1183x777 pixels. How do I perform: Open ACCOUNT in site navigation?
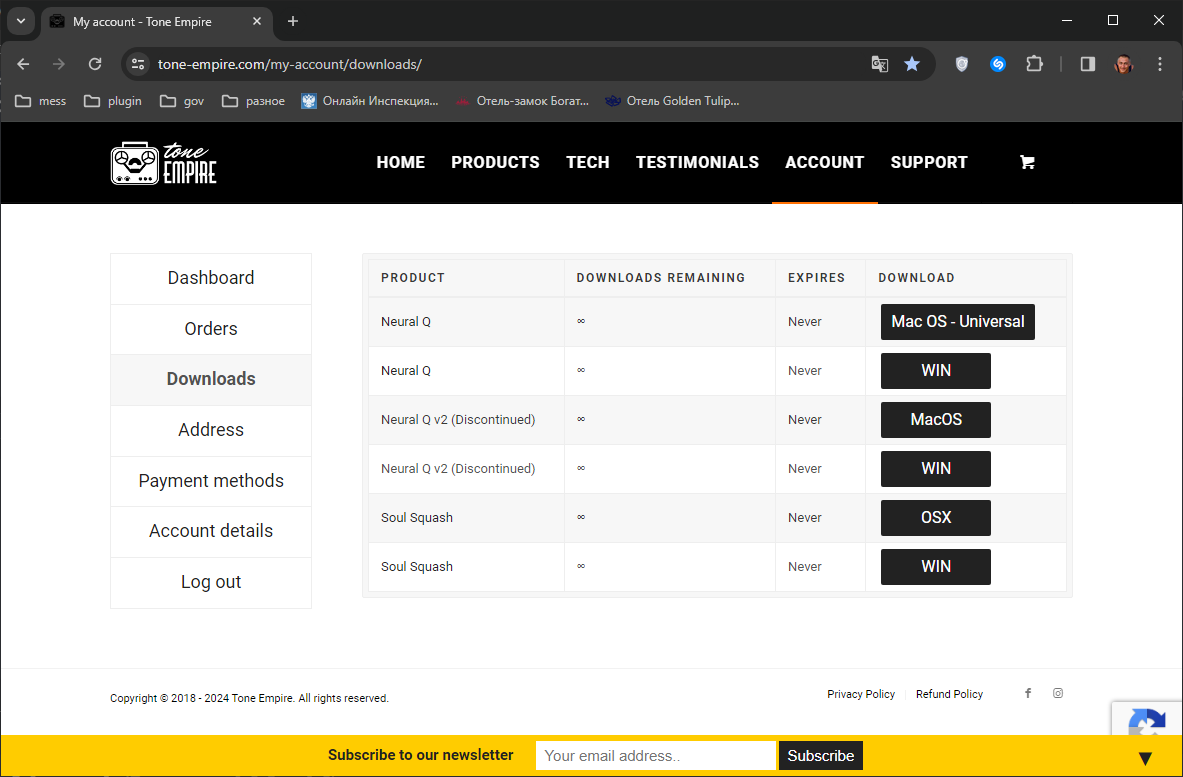825,162
